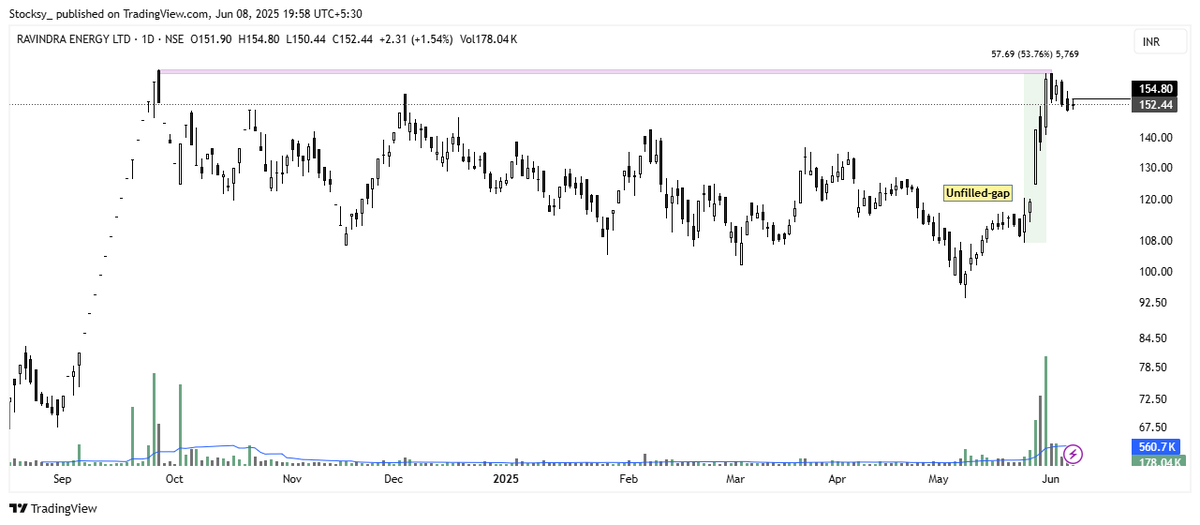Viewport: 1200px width, 525px height.
Task: Click Mar on the time axis
Action: 736,480
